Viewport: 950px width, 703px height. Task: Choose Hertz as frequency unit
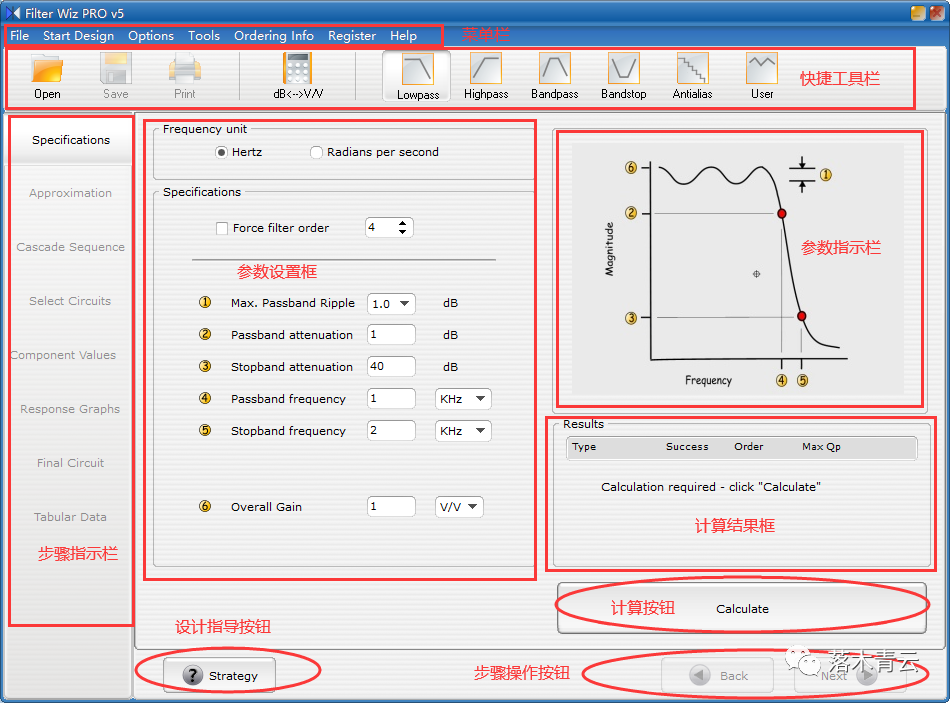tap(221, 152)
